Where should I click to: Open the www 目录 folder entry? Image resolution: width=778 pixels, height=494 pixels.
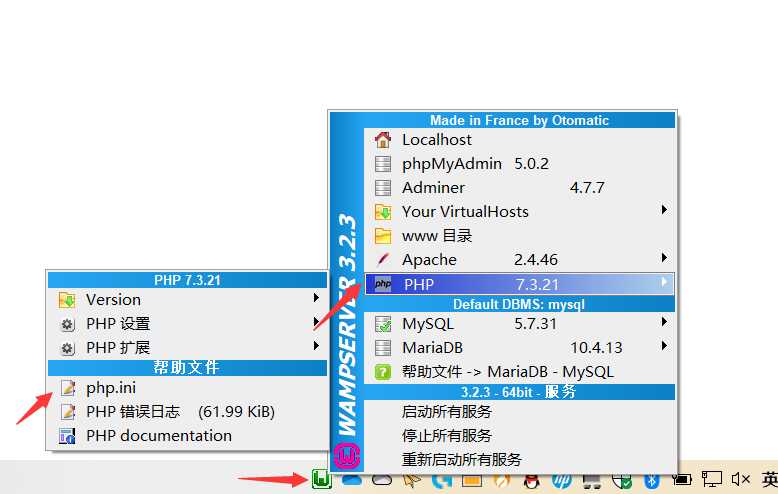point(519,236)
